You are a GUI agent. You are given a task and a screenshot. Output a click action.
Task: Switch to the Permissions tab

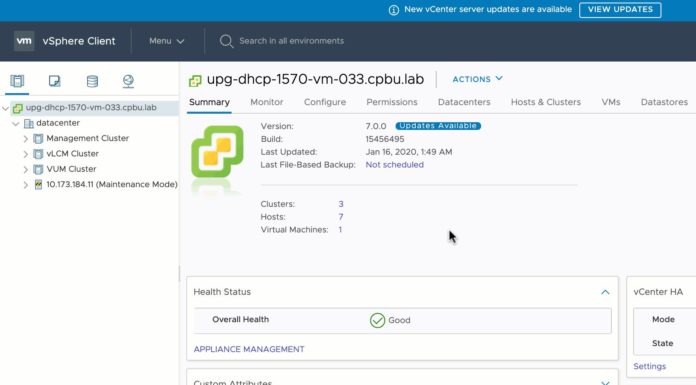(392, 102)
